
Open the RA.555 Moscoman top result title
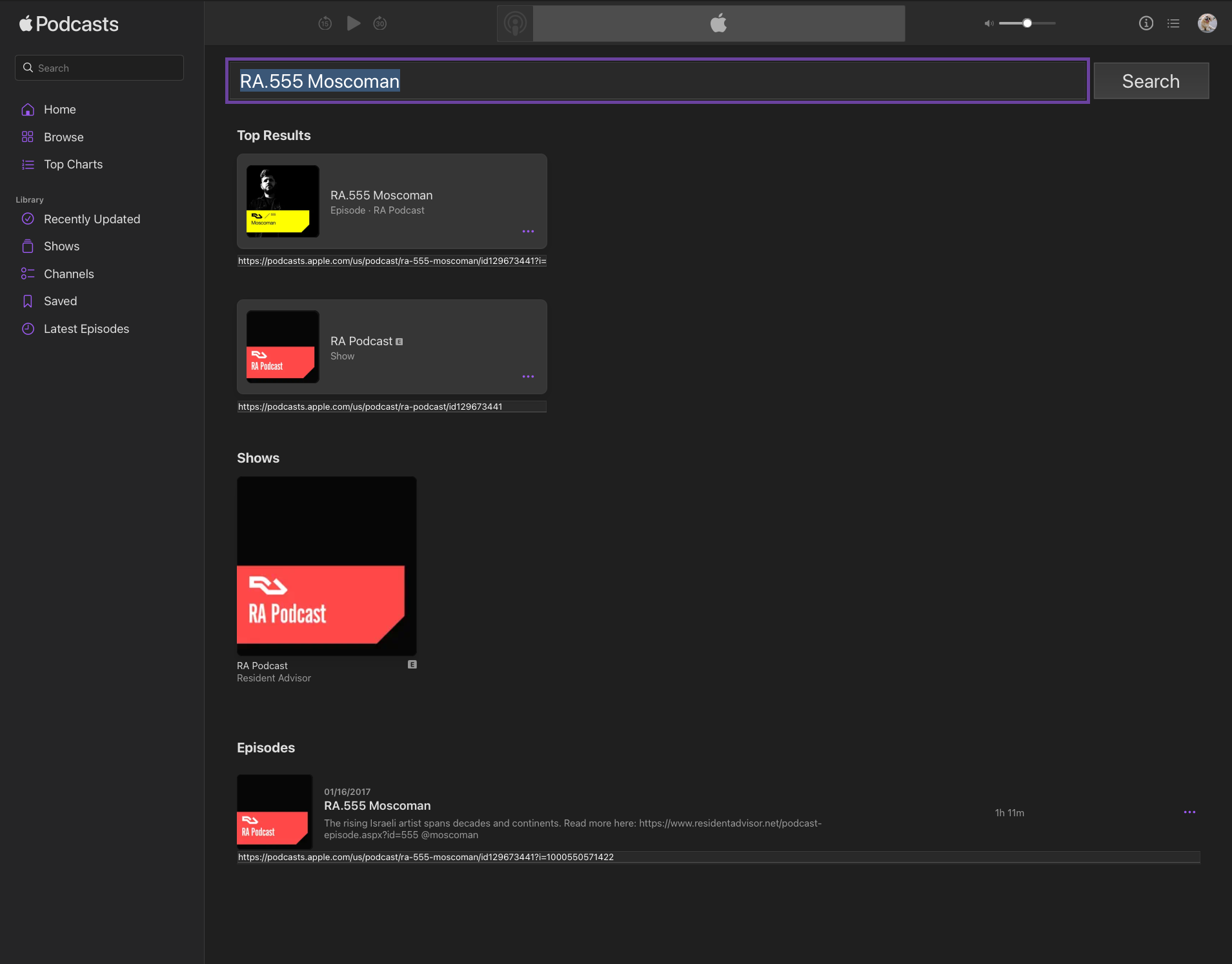coord(381,196)
